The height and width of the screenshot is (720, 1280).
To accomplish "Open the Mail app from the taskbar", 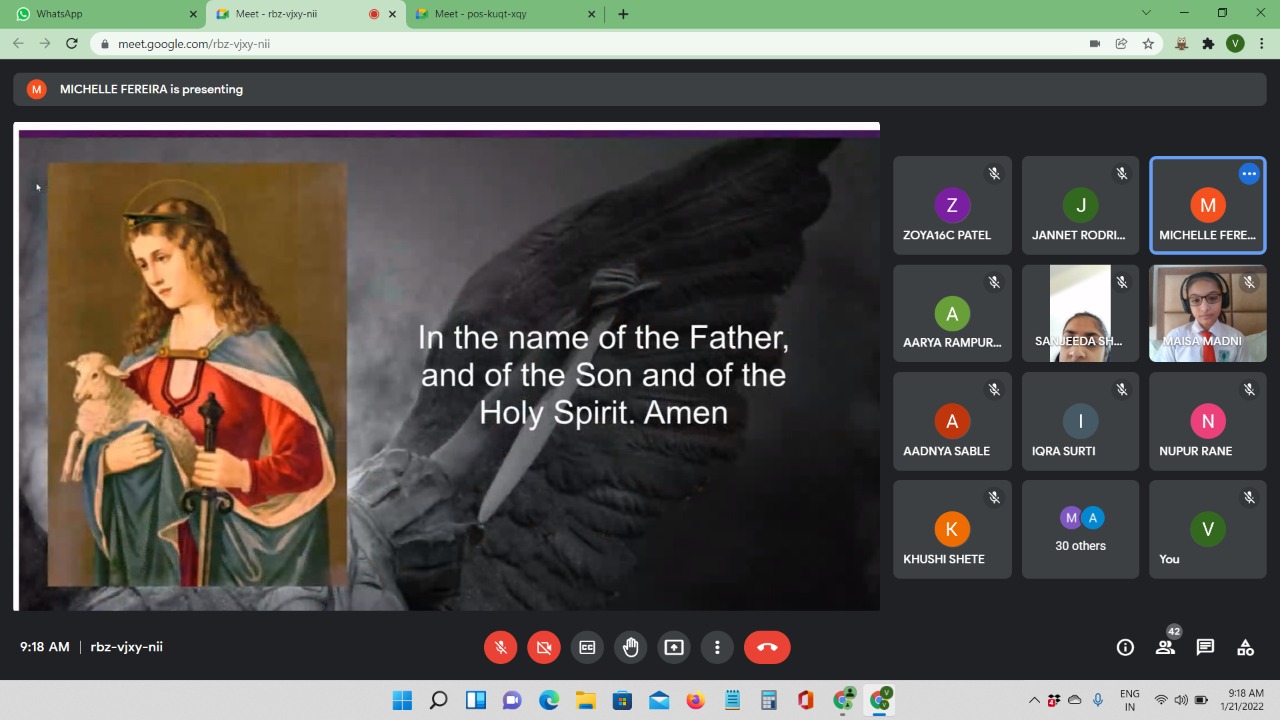I will click(659, 700).
